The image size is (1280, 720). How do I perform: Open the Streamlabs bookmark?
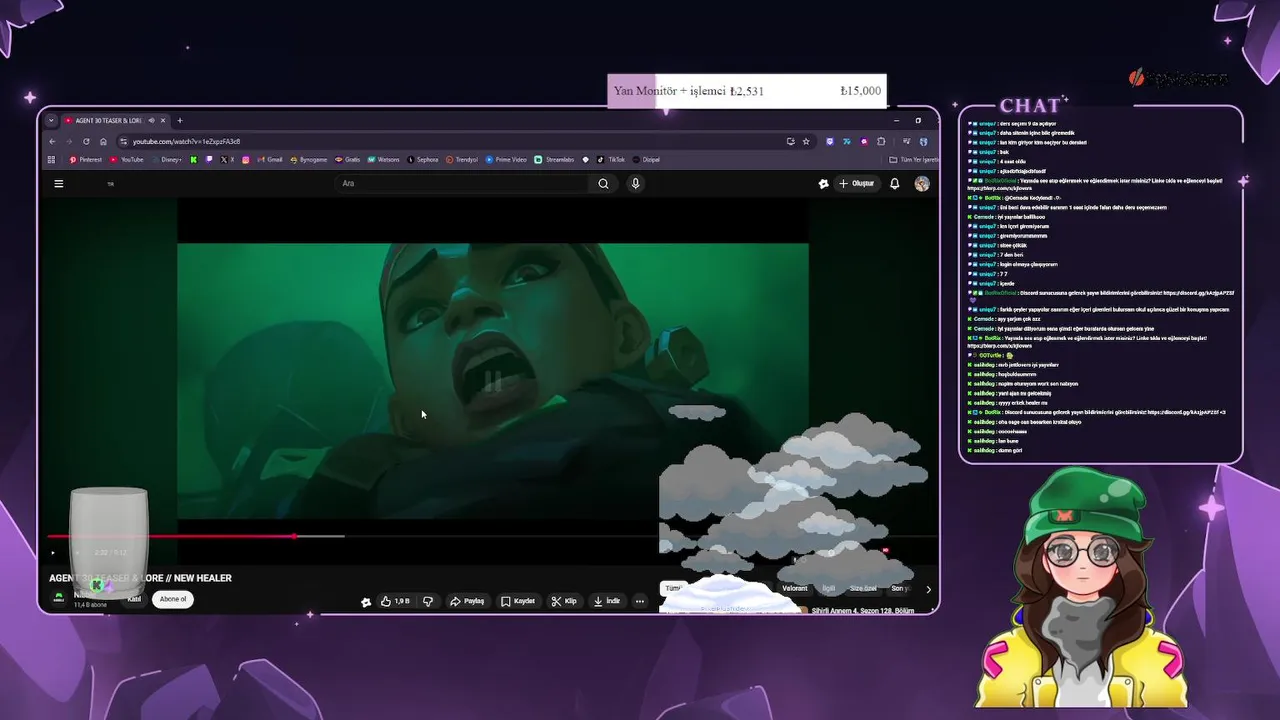(555, 160)
